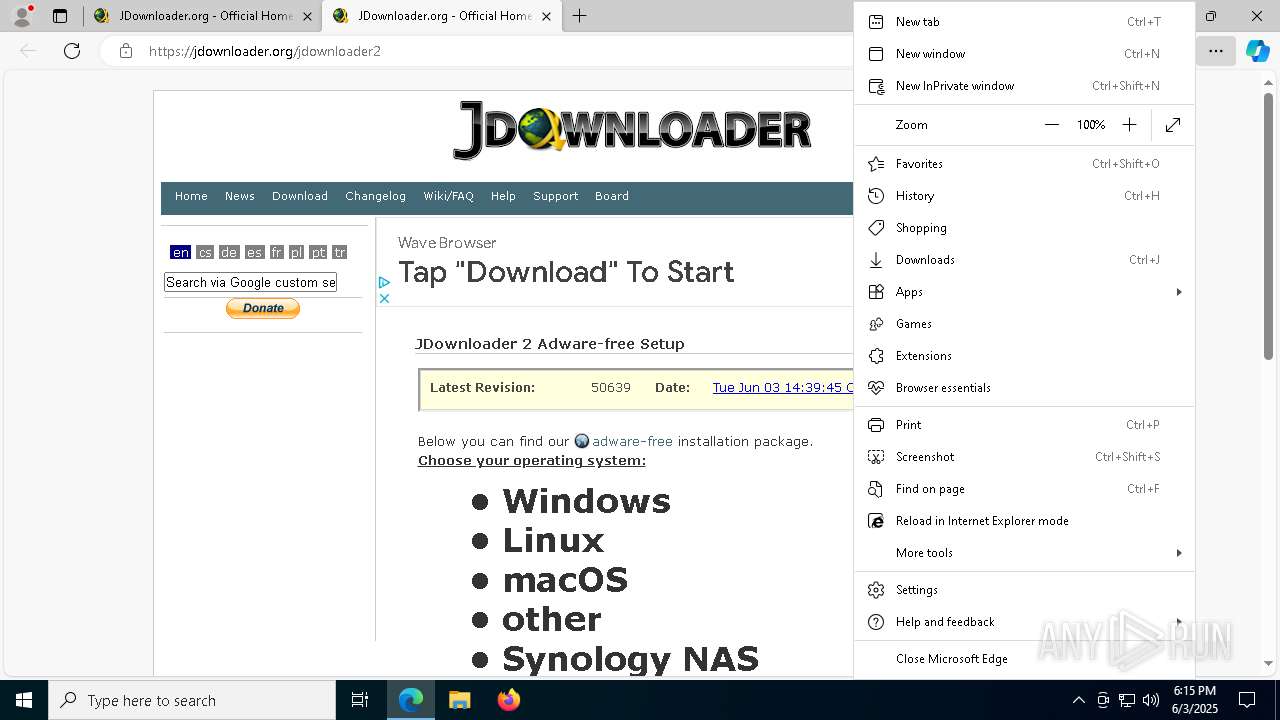Reload the page with the refresh icon

coord(72,51)
